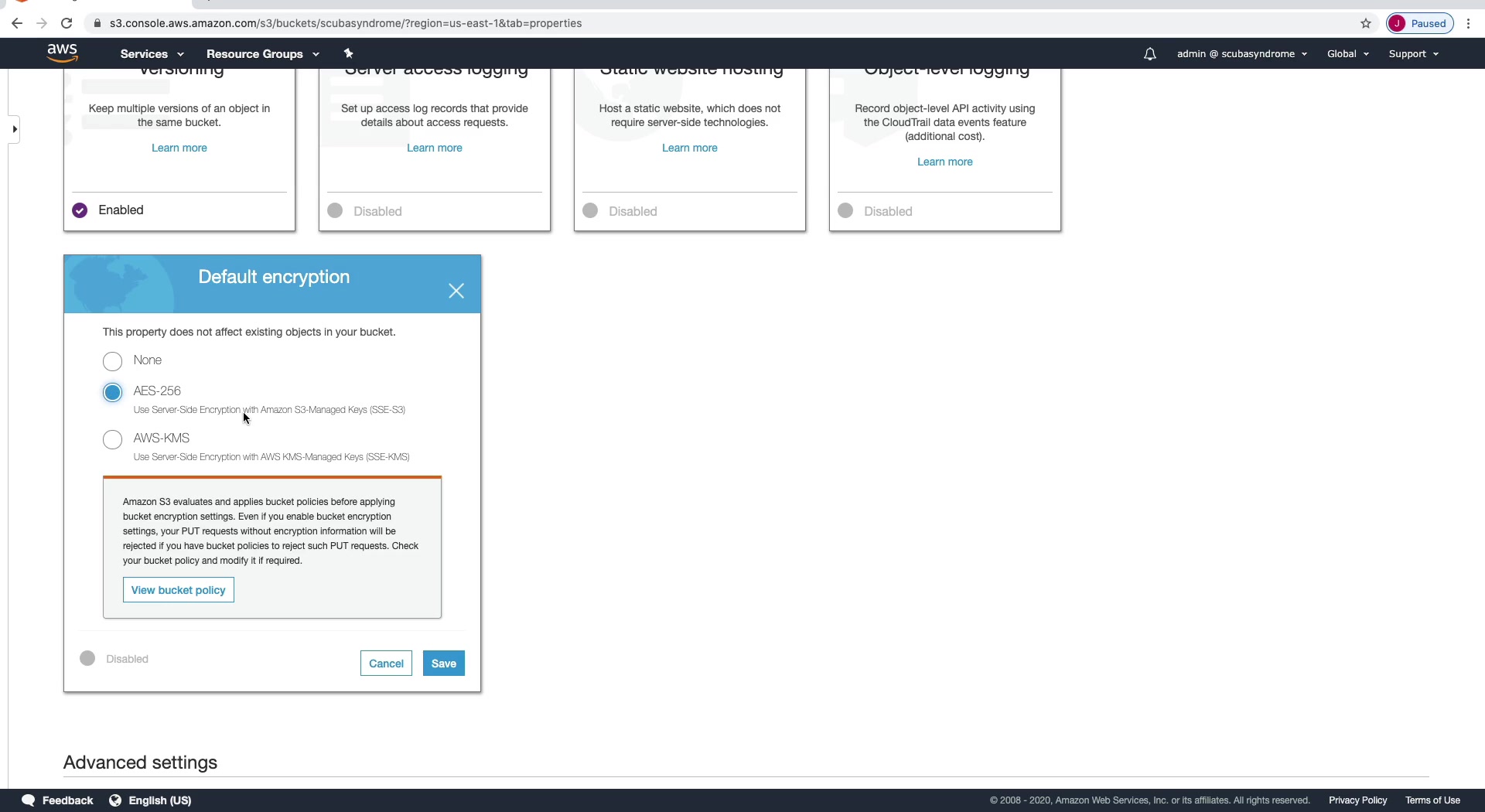The width and height of the screenshot is (1485, 812).
Task: Click the Object-level logging Disabled status
Action: point(876,211)
